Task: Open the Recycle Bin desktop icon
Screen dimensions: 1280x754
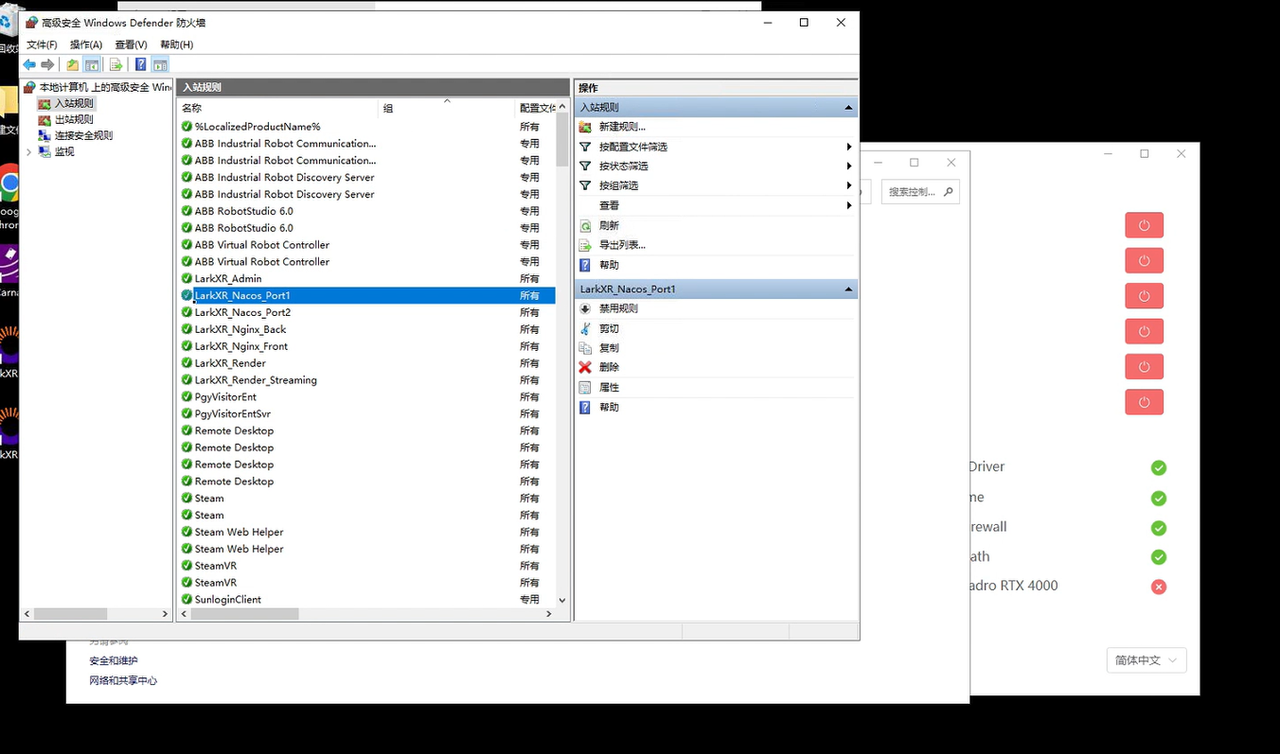Action: click(8, 22)
